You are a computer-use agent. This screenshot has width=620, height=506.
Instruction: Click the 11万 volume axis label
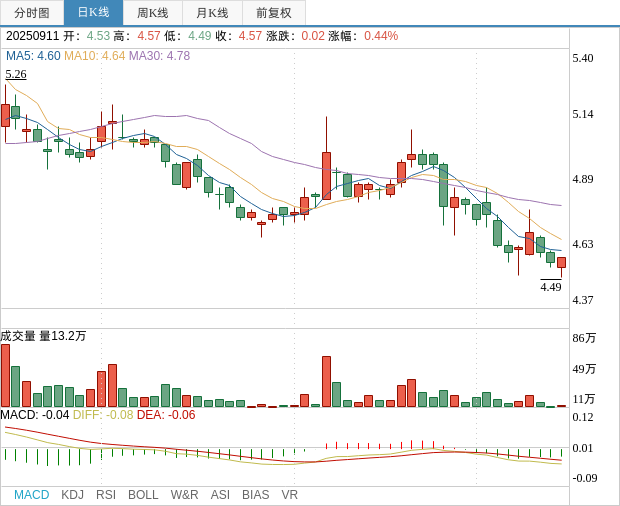click(x=584, y=399)
